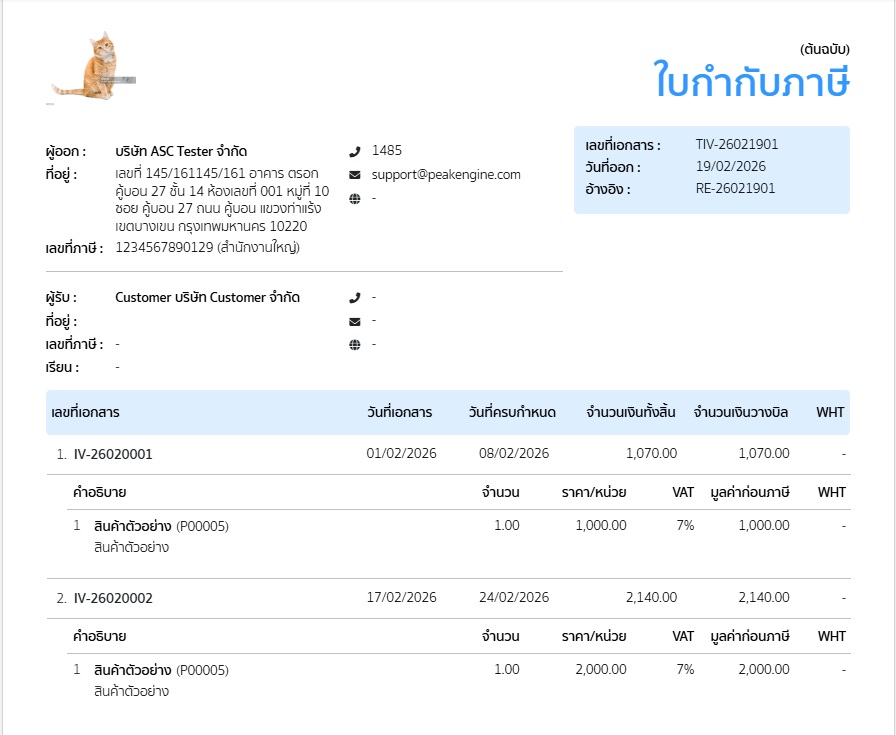
Task: Click the phone icon in recipient contact section
Action: pyautogui.click(x=353, y=296)
